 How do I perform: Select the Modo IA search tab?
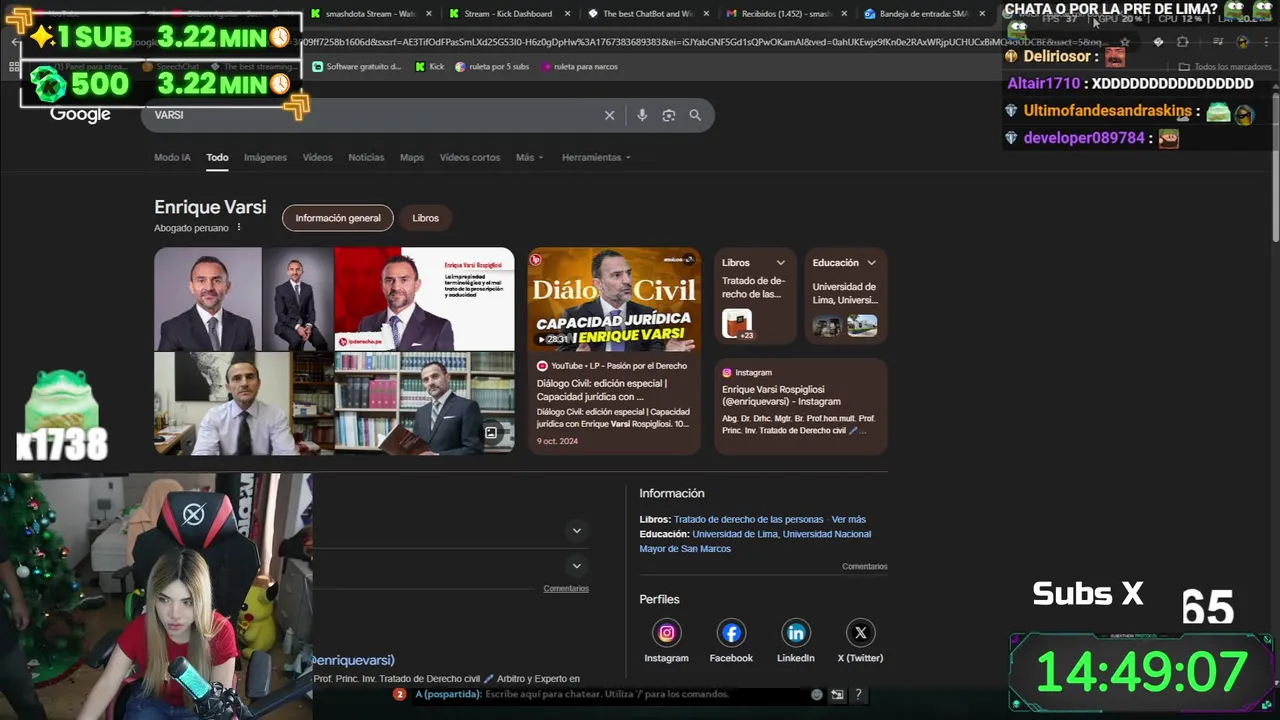(x=172, y=158)
